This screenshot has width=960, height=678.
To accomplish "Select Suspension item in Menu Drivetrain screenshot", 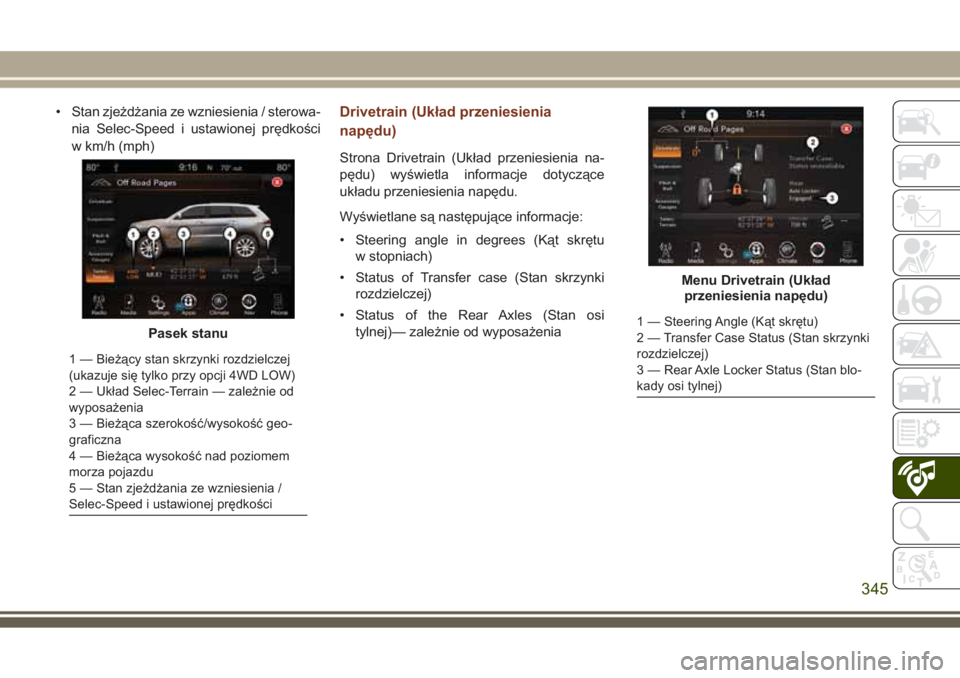I will click(667, 167).
